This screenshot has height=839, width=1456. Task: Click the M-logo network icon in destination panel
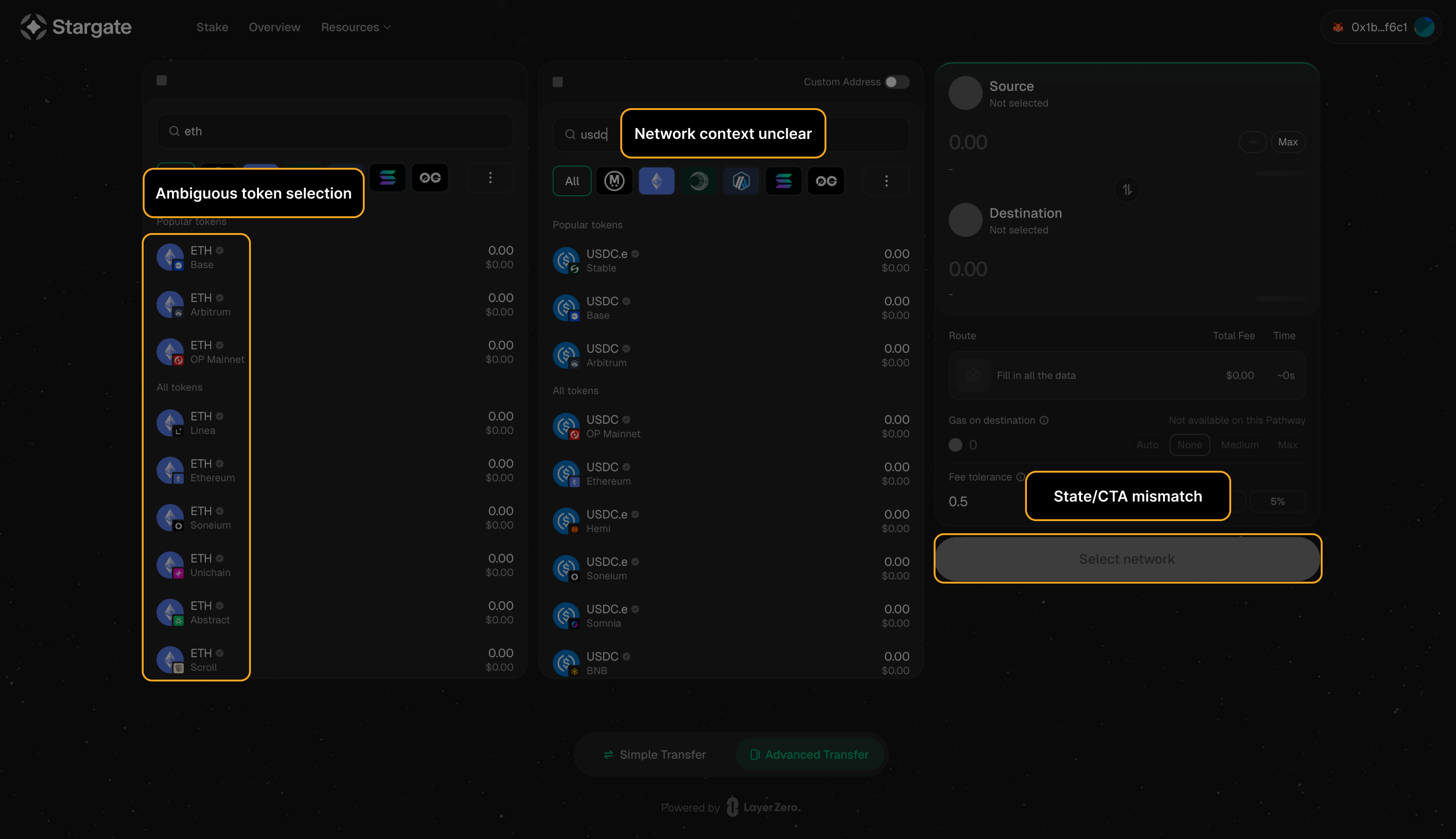614,181
